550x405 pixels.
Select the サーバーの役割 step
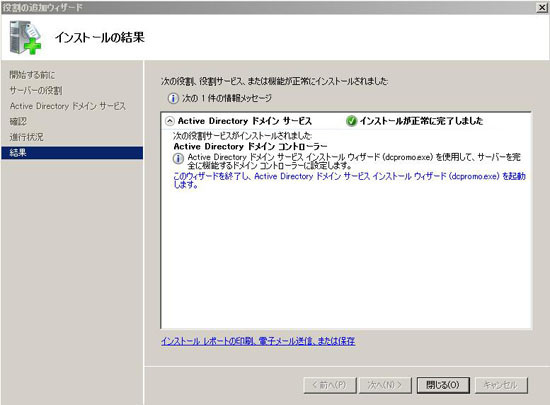tap(36, 90)
